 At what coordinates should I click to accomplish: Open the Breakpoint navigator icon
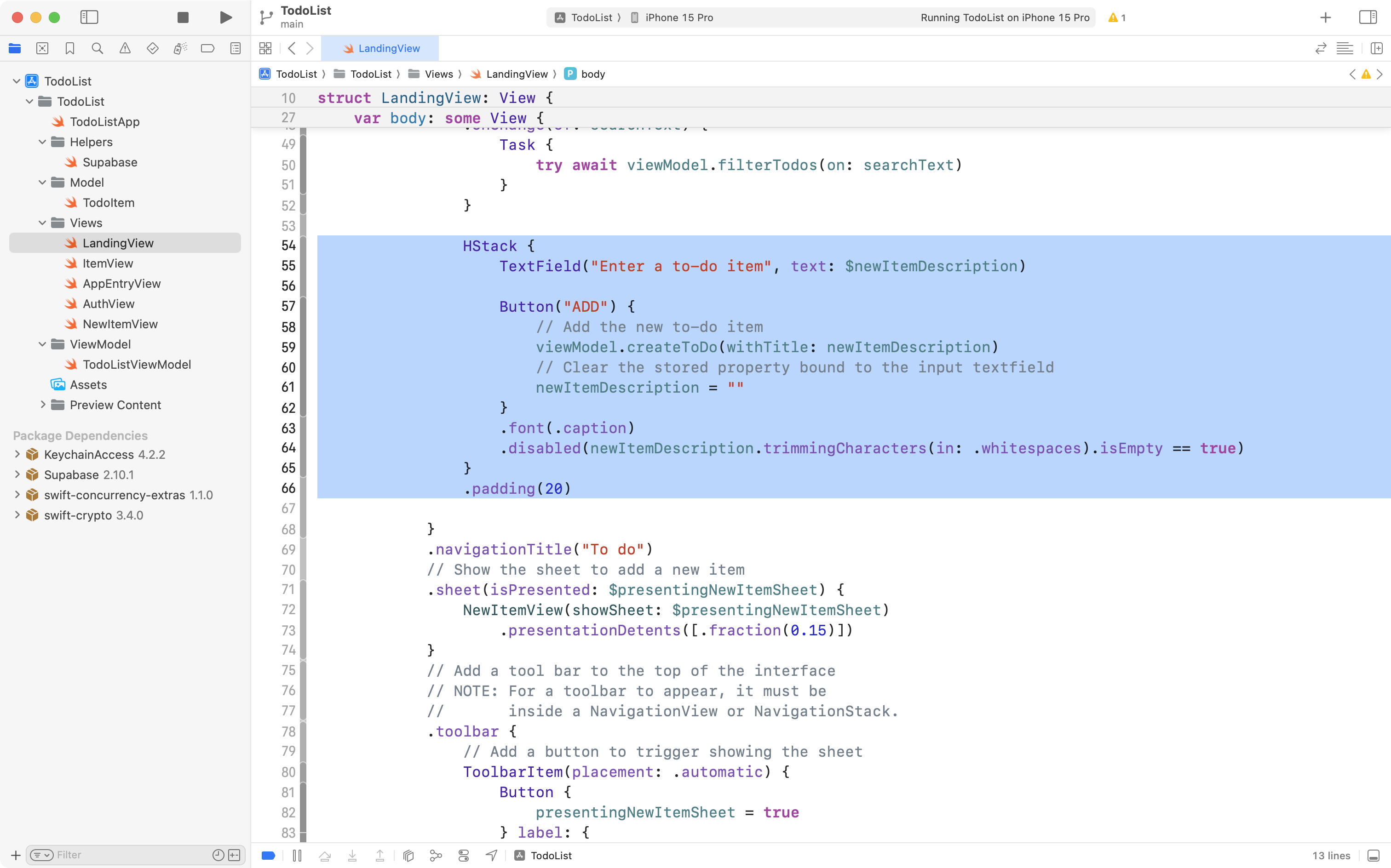pyautogui.click(x=207, y=48)
